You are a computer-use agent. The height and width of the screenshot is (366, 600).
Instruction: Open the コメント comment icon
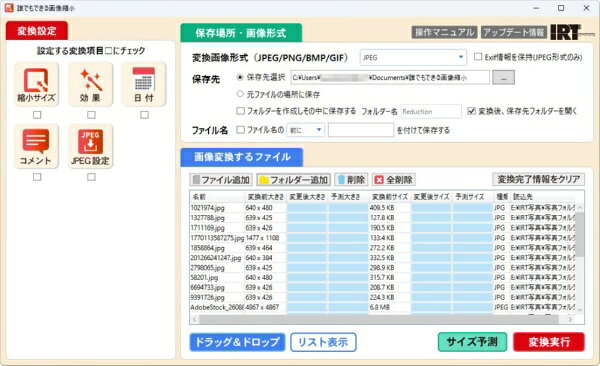pos(36,147)
